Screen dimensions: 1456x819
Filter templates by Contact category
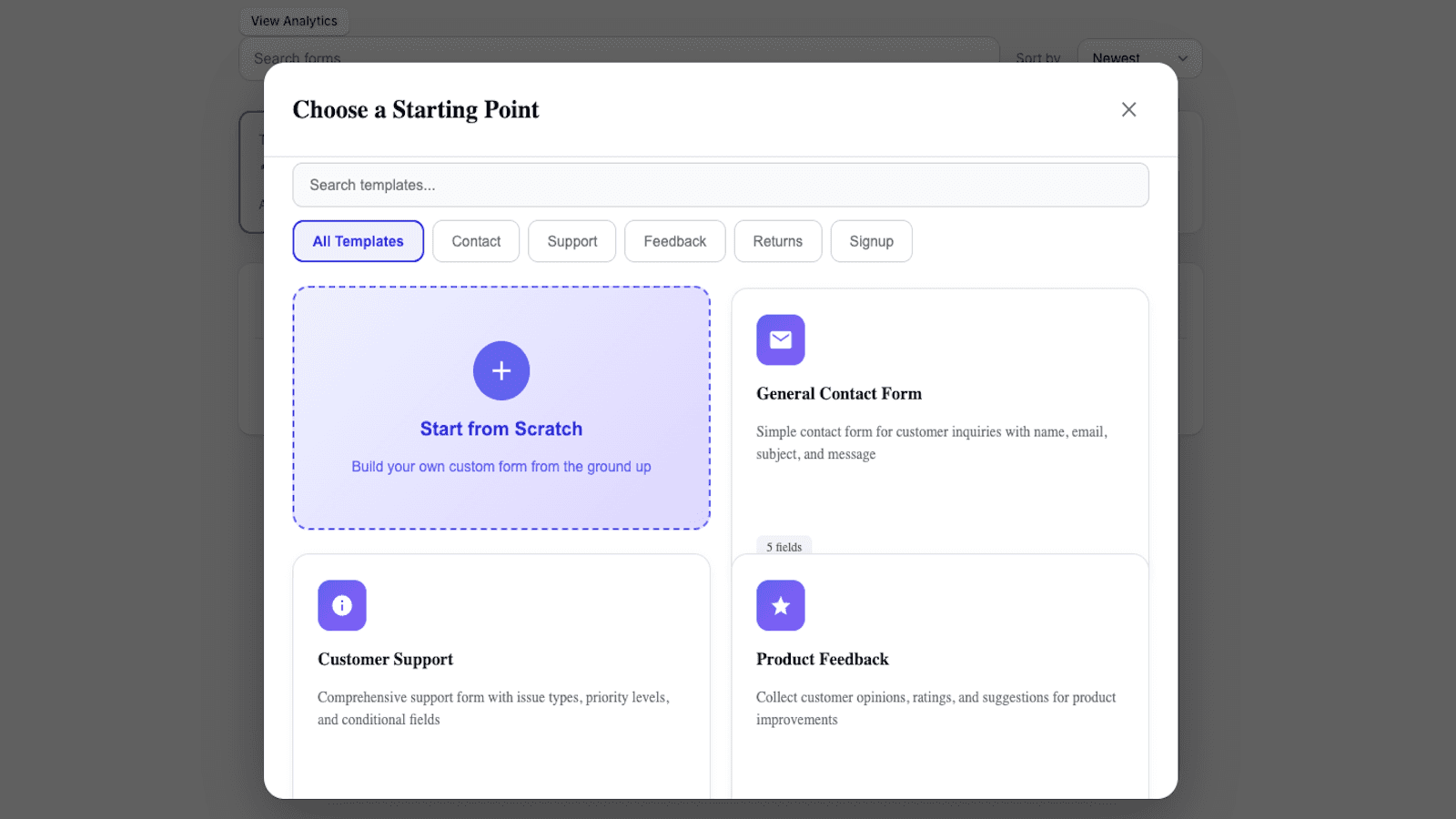(476, 241)
